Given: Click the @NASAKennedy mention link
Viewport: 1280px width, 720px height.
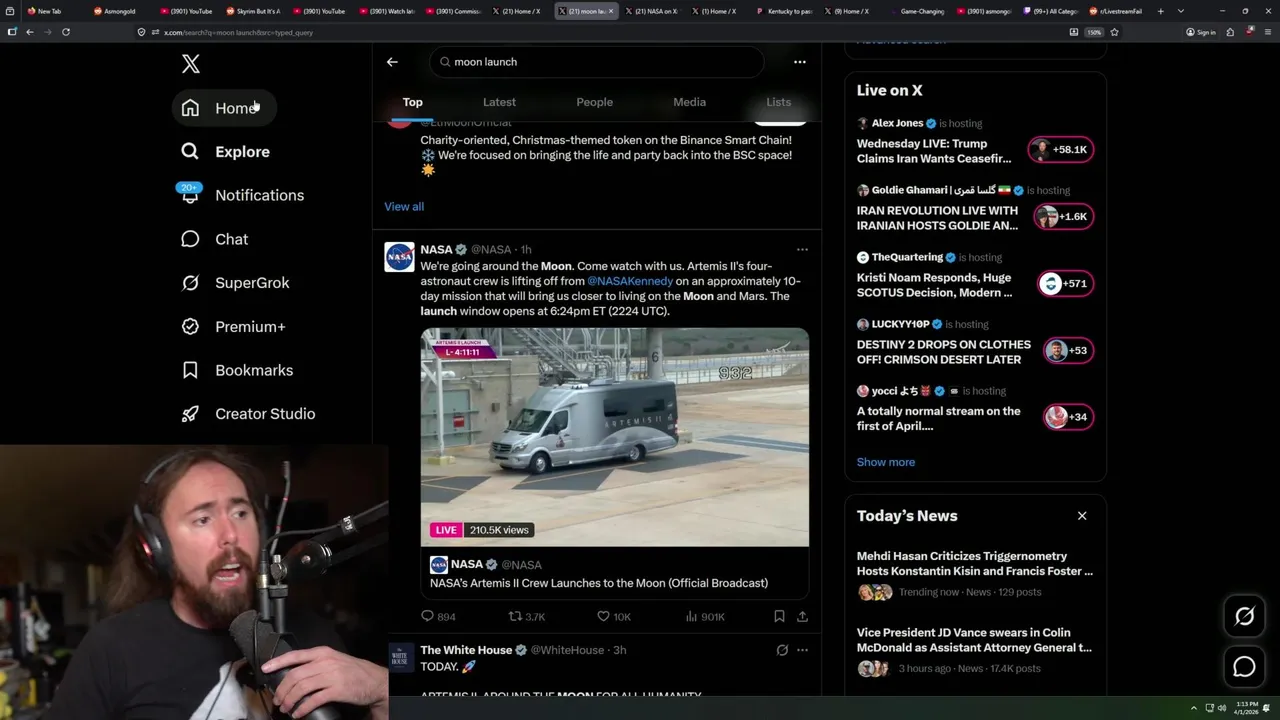Looking at the screenshot, I should (630, 282).
